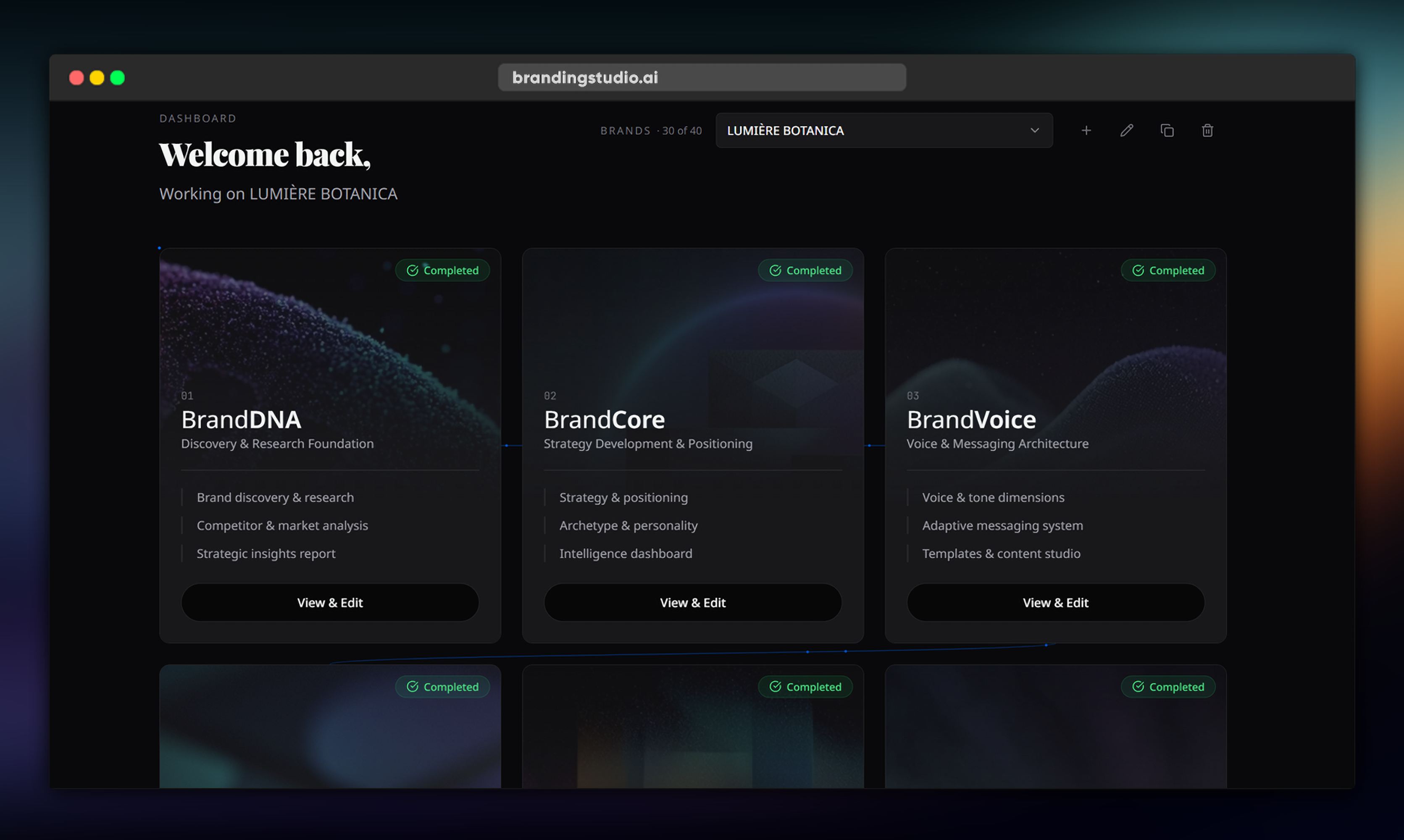Open View & Edit for BrandVoice
The image size is (1404, 840).
pyautogui.click(x=1055, y=602)
